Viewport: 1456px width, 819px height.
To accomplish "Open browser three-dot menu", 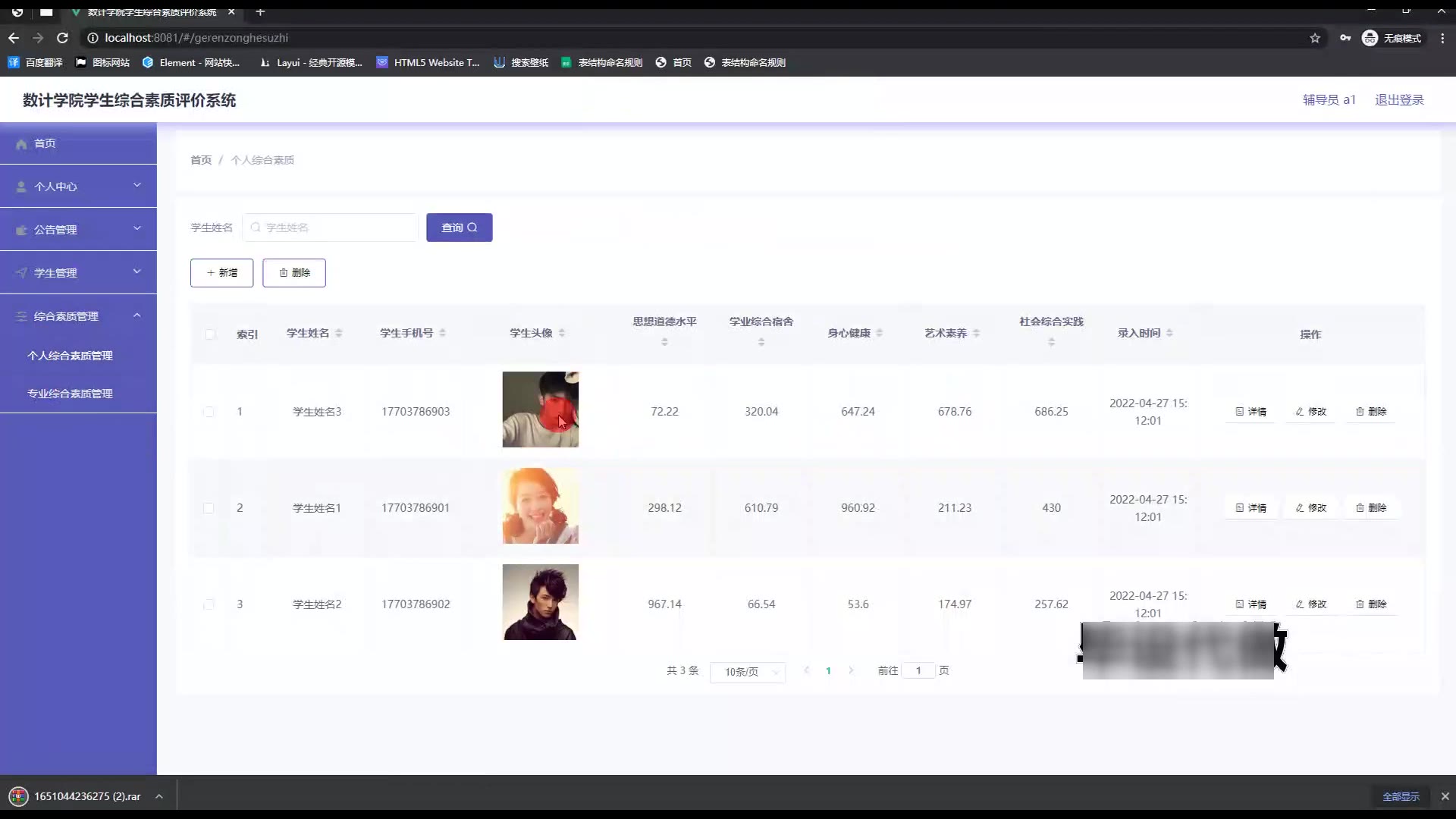I will pos(1442,38).
